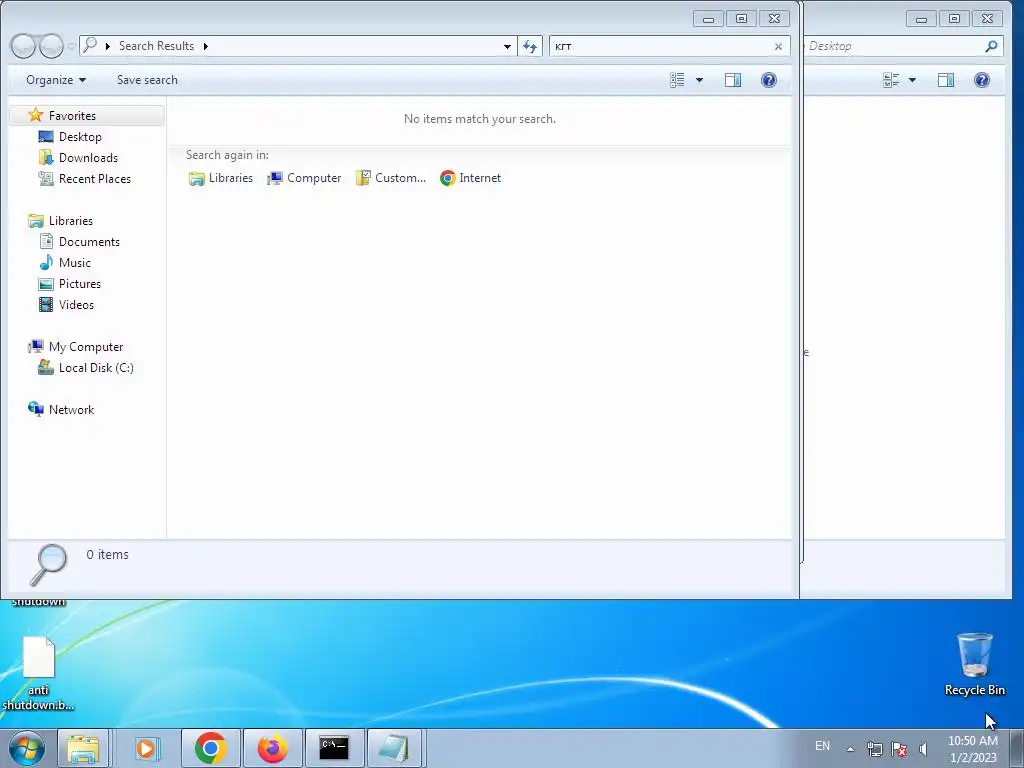Go forward with the Forward button
The width and height of the screenshot is (1024, 768).
click(x=51, y=46)
